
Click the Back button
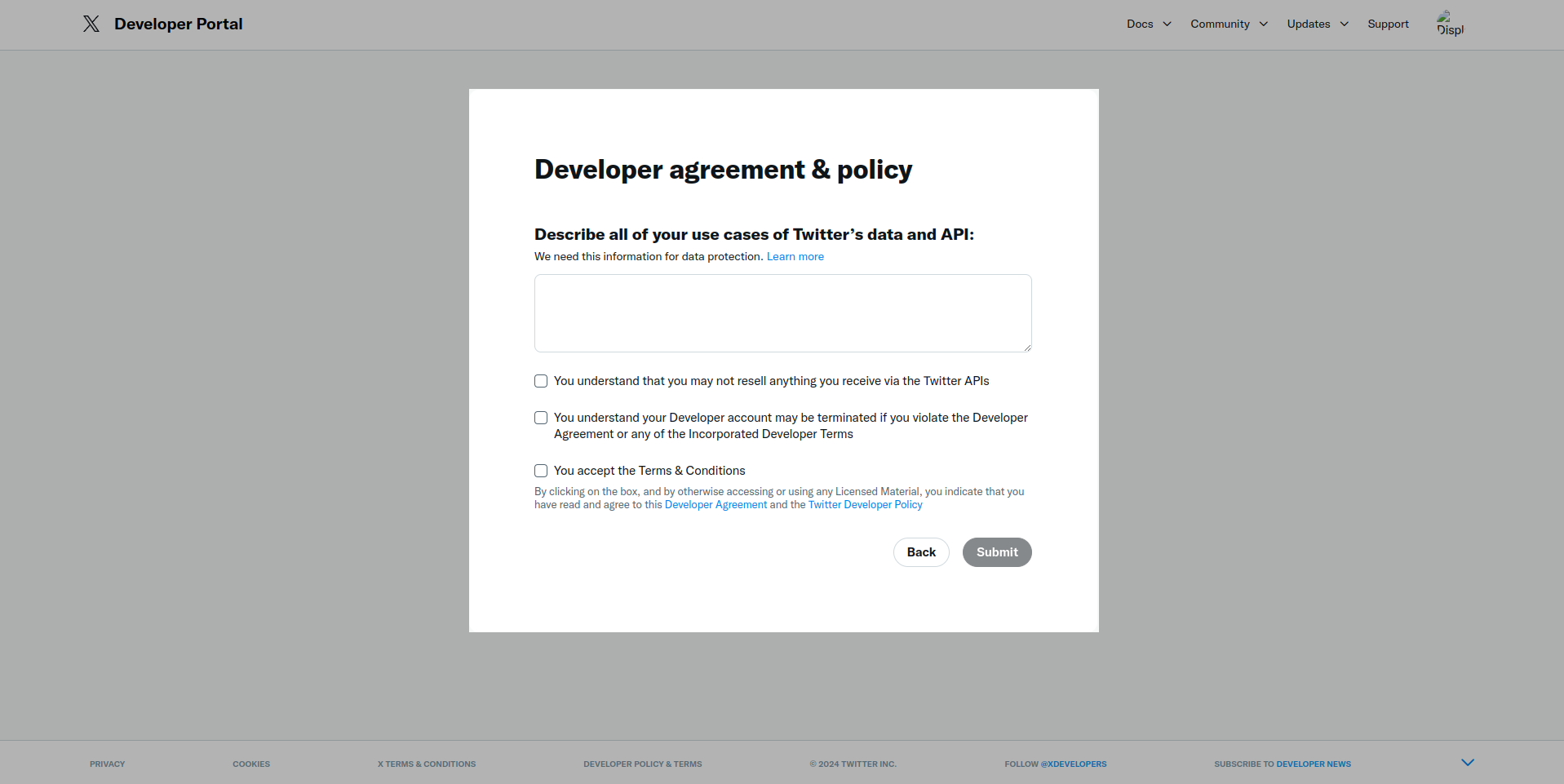tap(921, 552)
